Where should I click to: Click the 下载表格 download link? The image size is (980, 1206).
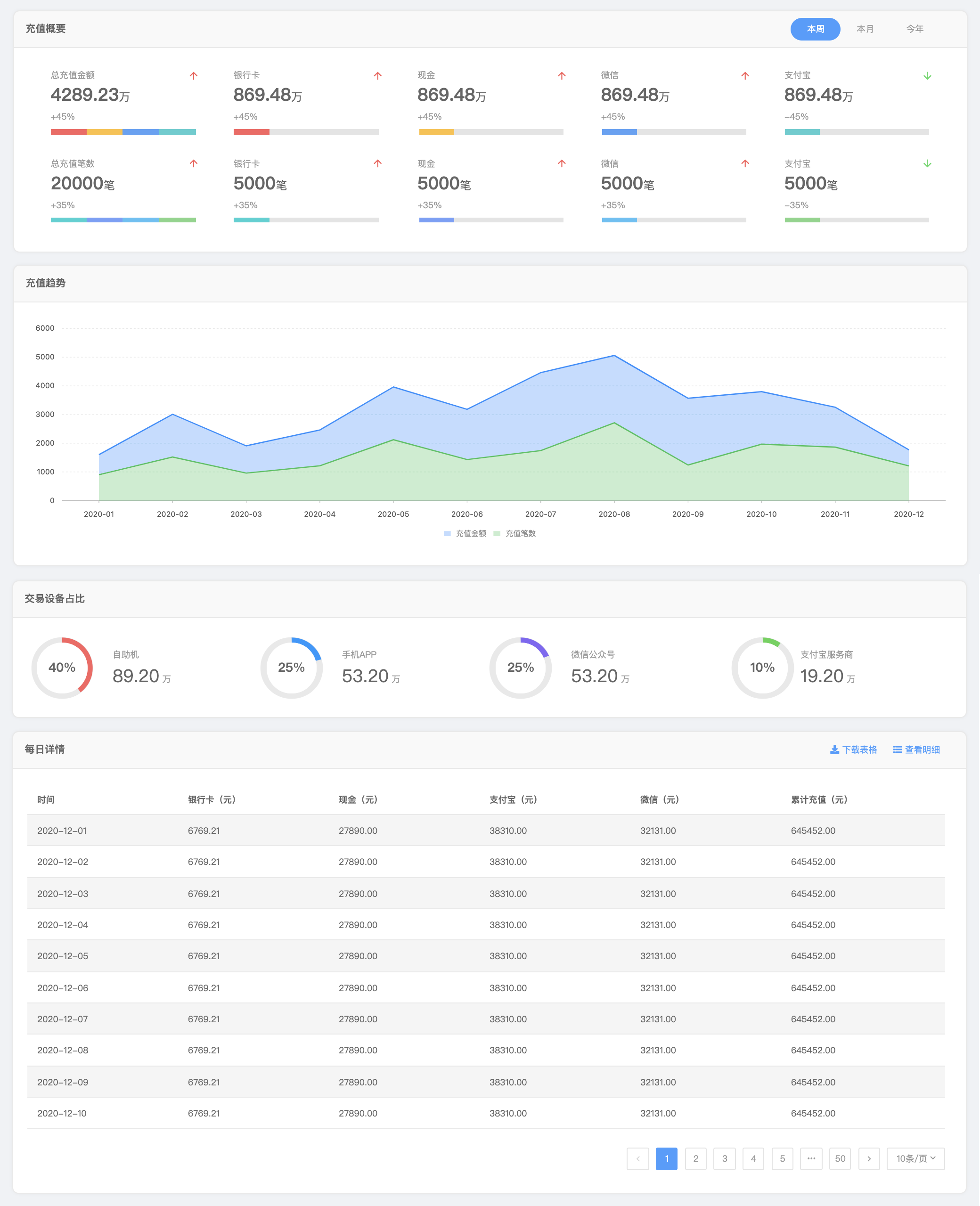854,750
